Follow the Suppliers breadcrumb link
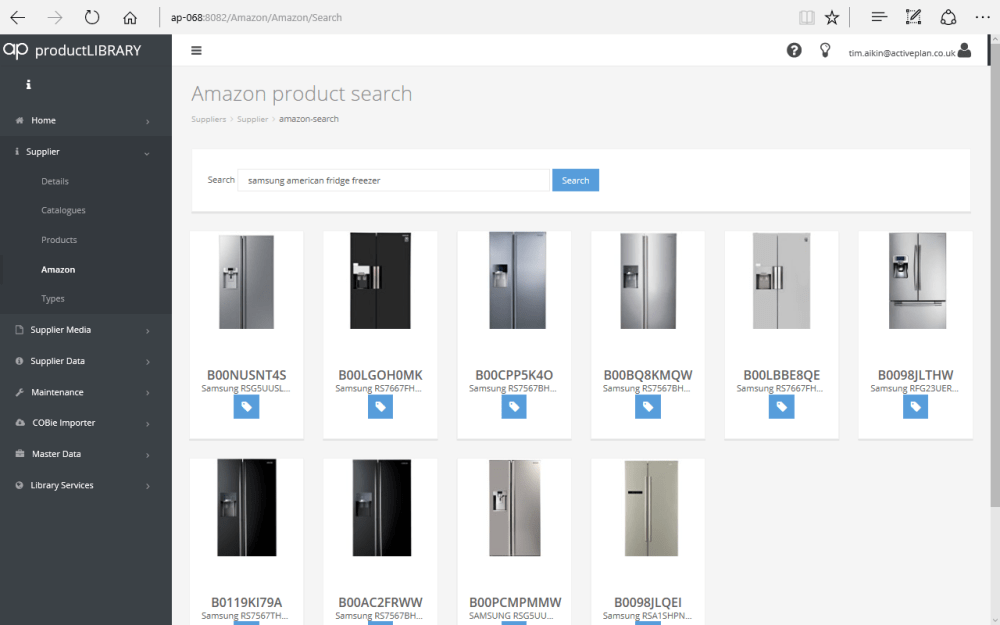Viewport: 1000px width, 625px height. [x=208, y=119]
